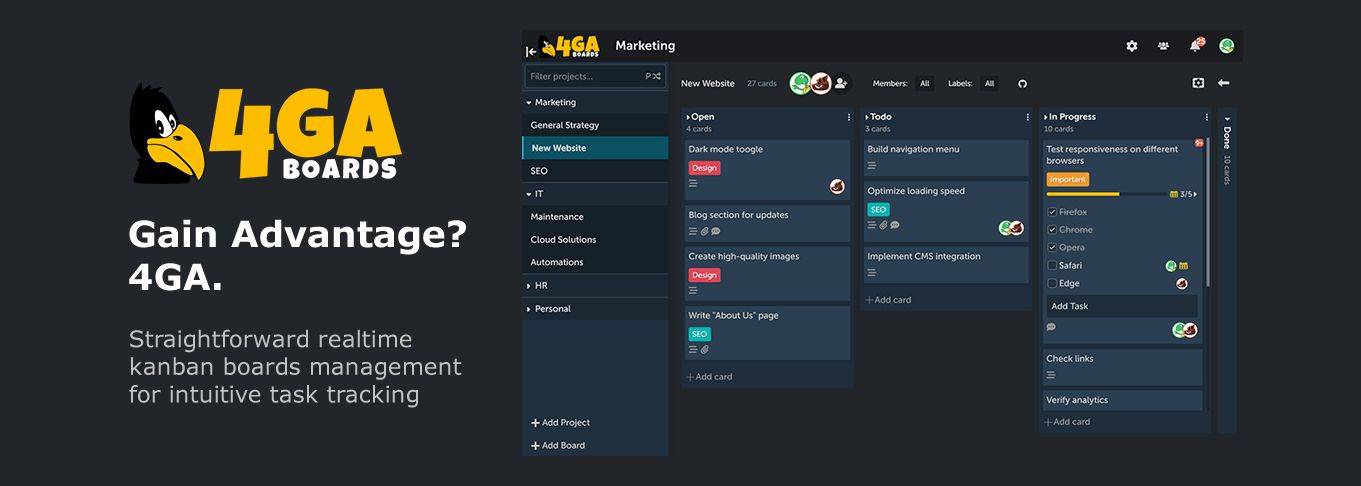Open the settings gear in top bar
This screenshot has width=1361, height=486.
click(x=1132, y=46)
